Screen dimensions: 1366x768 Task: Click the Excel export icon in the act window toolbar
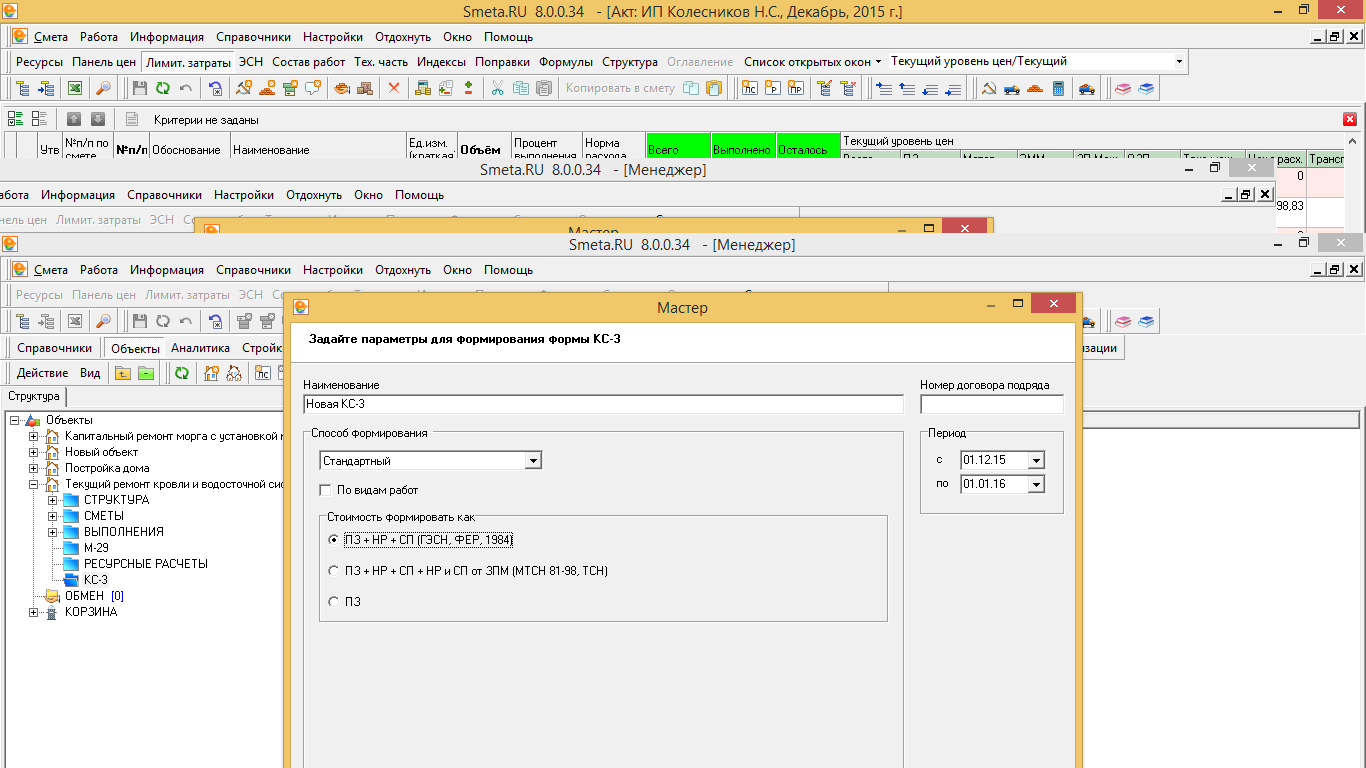pyautogui.click(x=75, y=88)
